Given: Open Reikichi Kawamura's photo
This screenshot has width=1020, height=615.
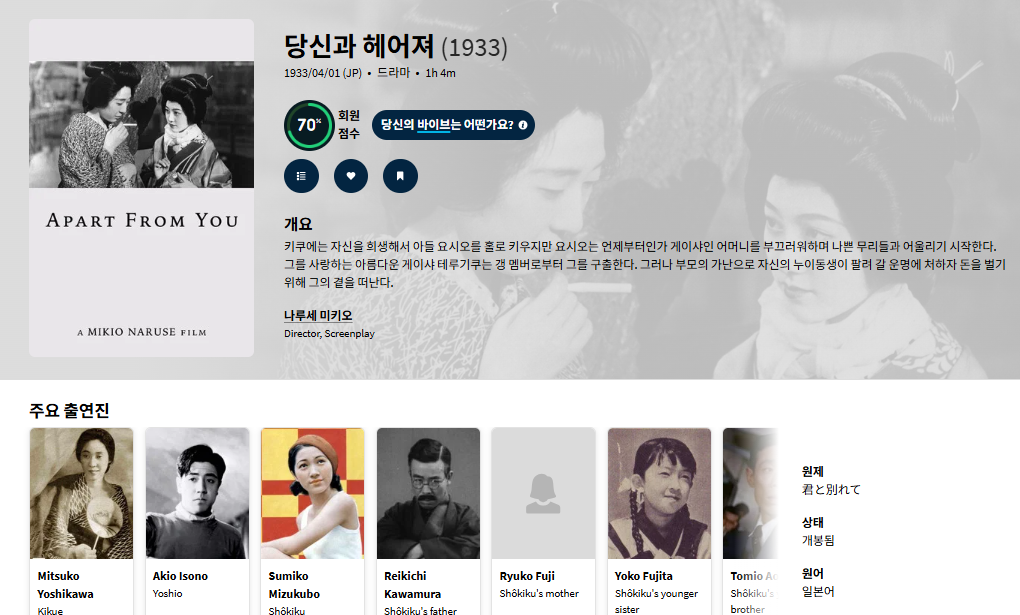Looking at the screenshot, I should pos(428,493).
